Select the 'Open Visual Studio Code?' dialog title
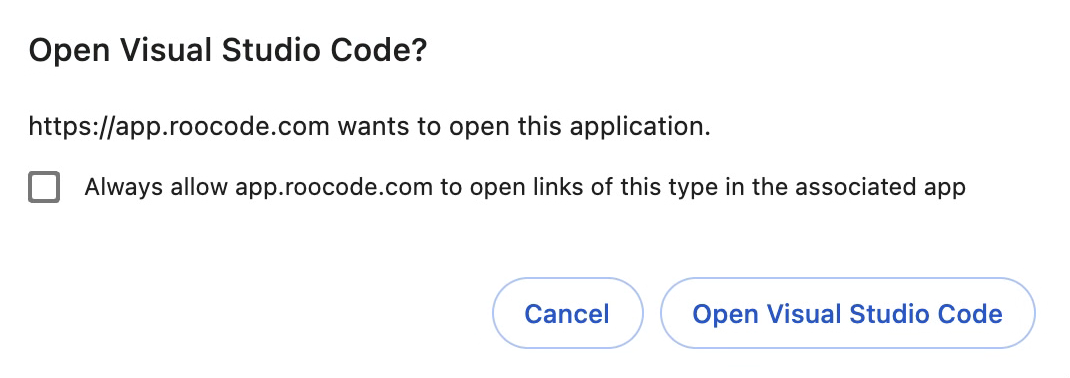 227,51
